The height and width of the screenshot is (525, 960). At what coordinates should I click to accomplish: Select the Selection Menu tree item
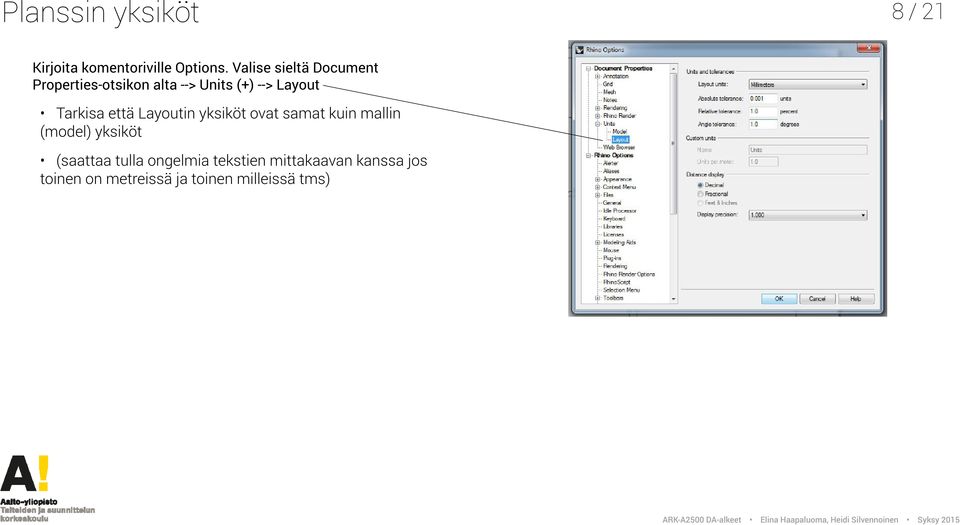point(621,290)
